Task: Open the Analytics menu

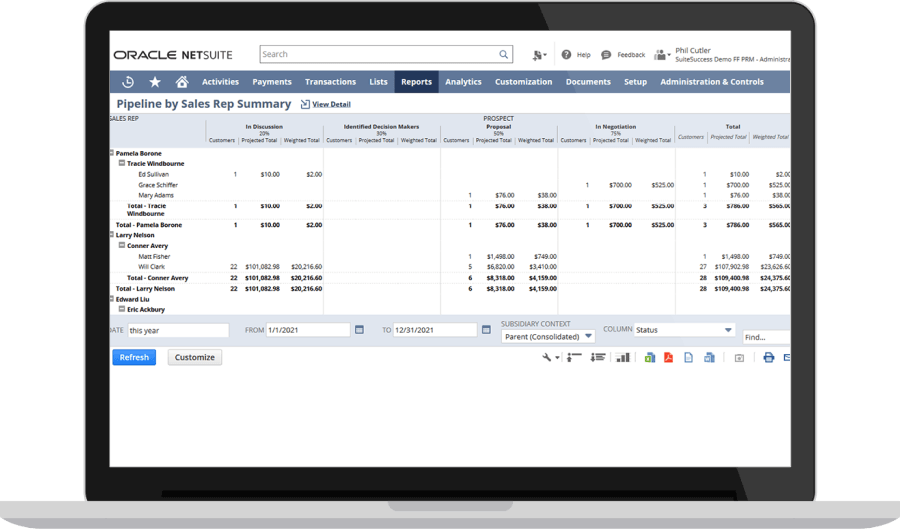Action: (x=463, y=82)
